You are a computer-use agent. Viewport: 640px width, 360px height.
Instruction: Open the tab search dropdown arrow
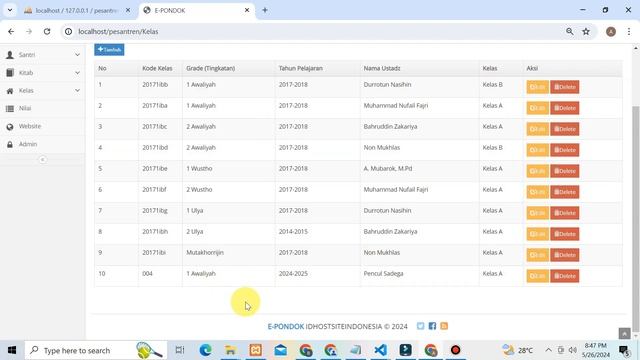point(10,10)
